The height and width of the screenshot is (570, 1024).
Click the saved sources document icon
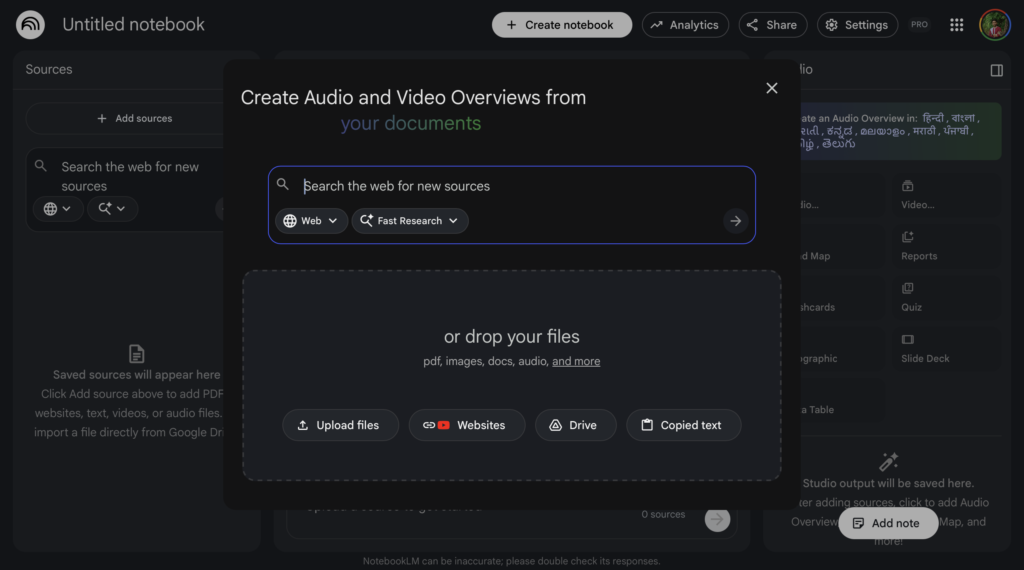coord(136,354)
